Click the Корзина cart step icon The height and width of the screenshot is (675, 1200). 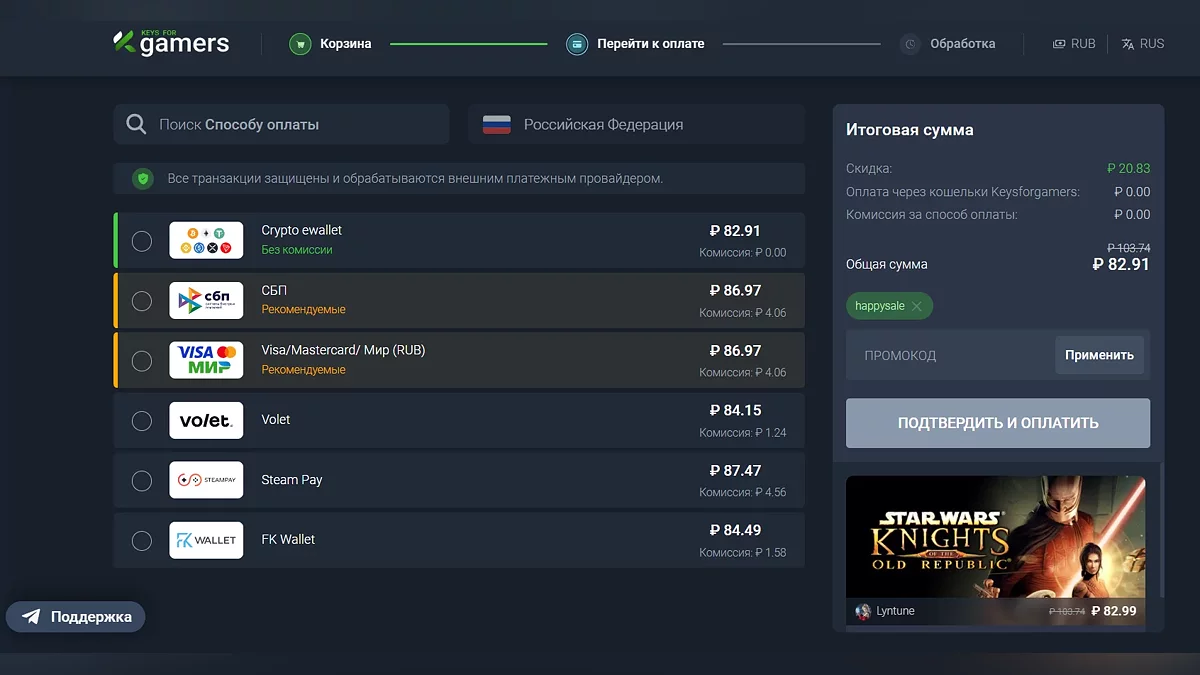point(300,44)
